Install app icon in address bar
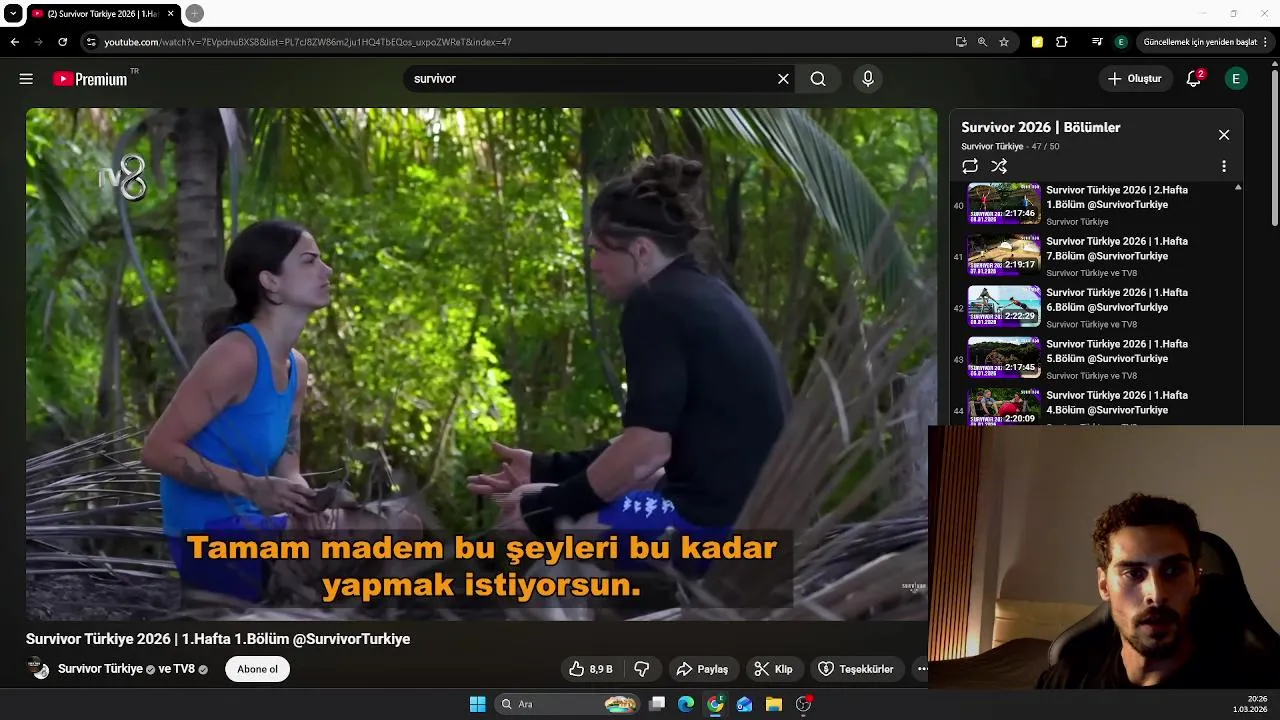 pyautogui.click(x=961, y=42)
